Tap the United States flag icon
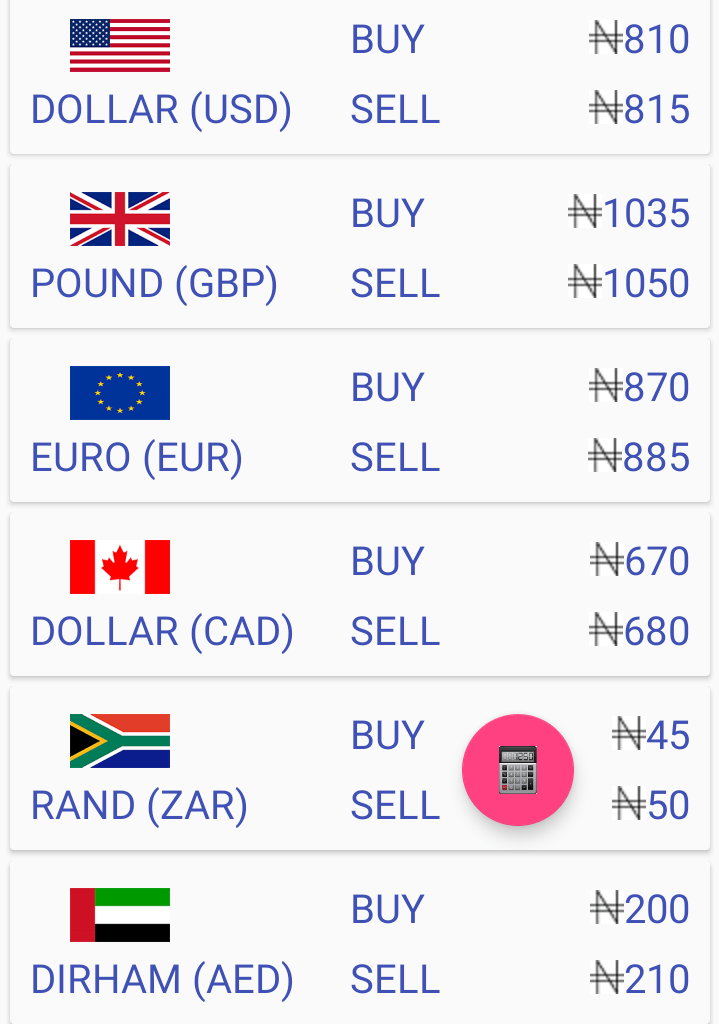The image size is (719, 1024). point(120,46)
